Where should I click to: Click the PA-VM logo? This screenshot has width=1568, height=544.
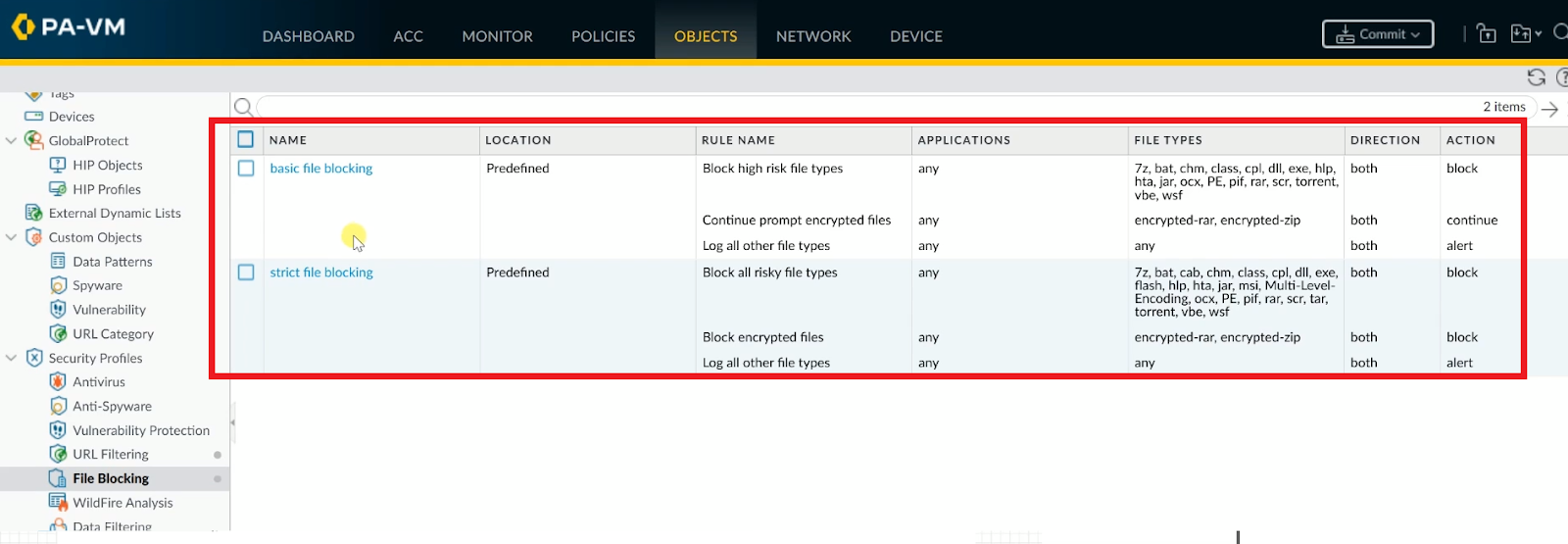[x=69, y=27]
